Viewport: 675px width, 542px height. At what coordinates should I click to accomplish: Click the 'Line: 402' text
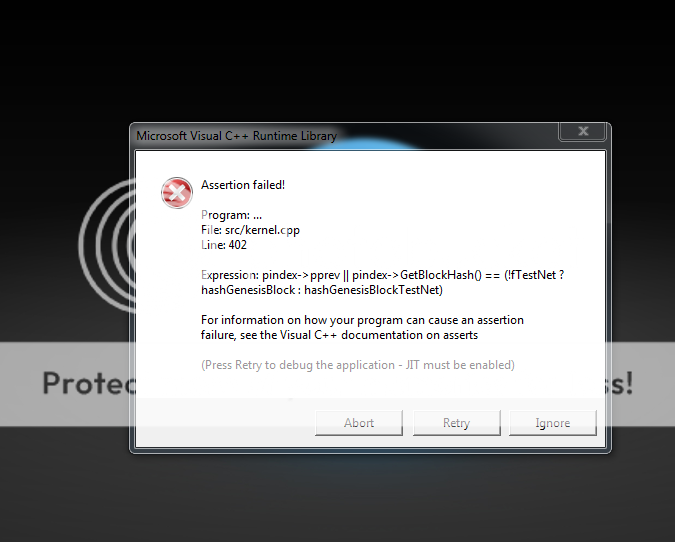(x=224, y=245)
